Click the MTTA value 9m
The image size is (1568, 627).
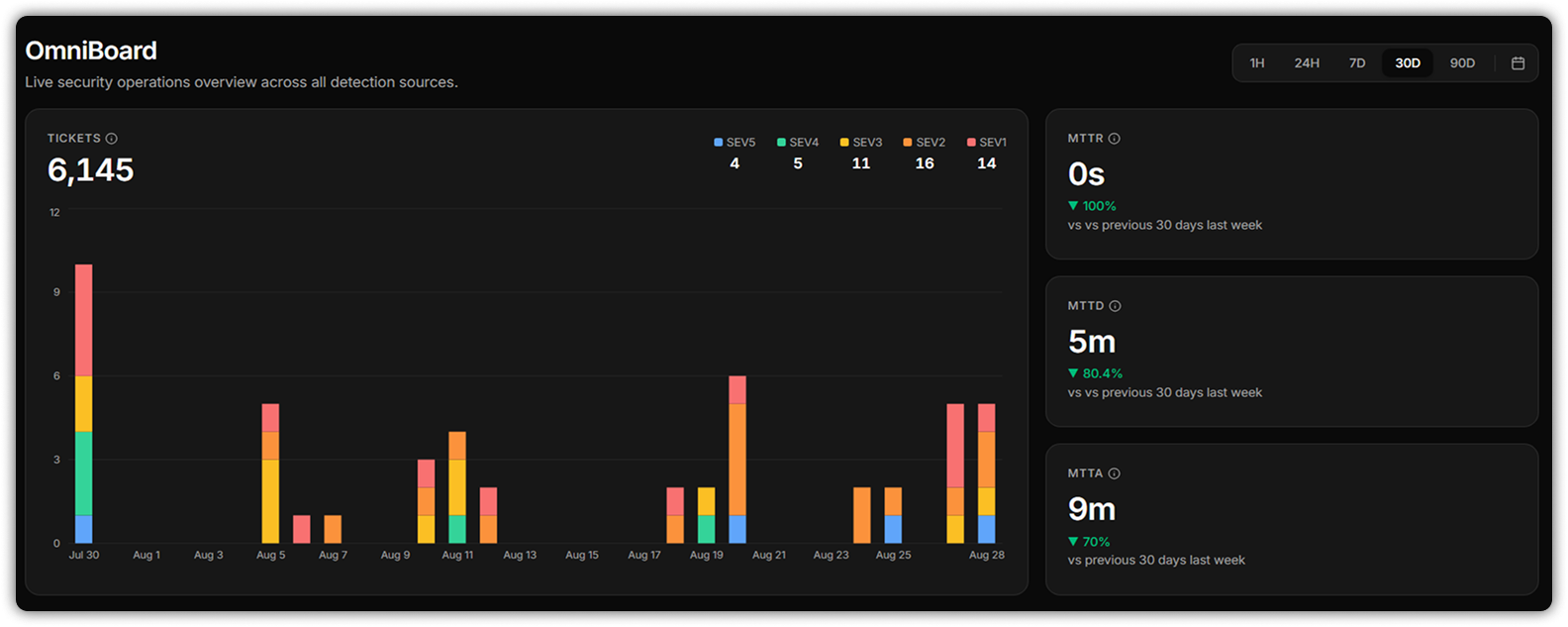[x=1092, y=509]
